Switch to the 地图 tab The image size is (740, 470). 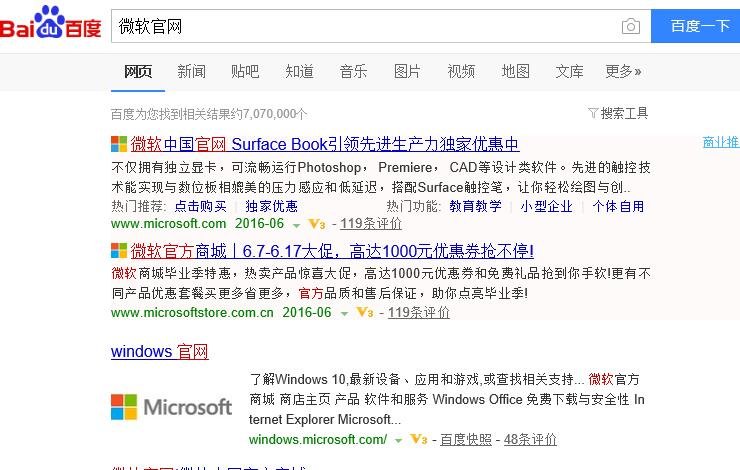515,71
